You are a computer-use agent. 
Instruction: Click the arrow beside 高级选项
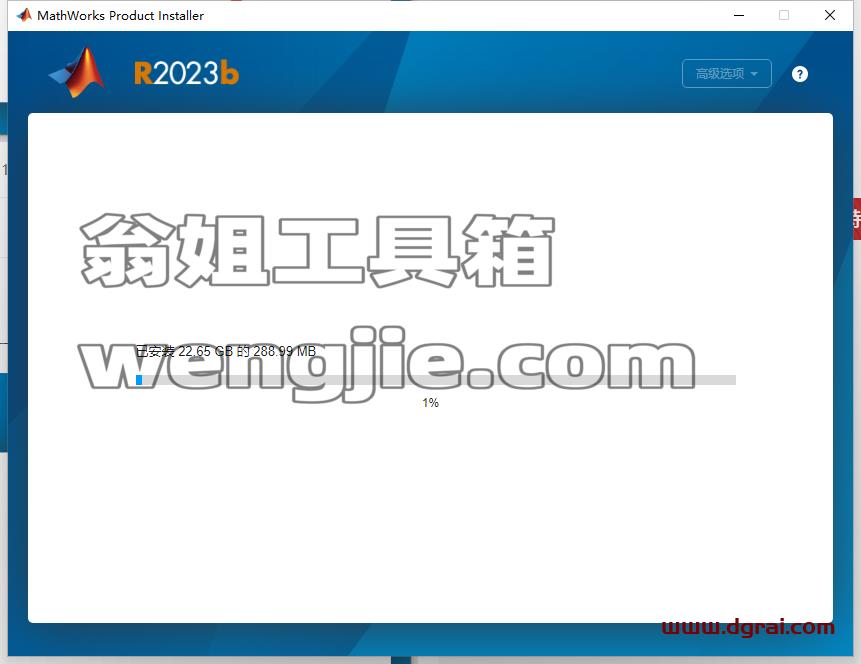point(754,74)
